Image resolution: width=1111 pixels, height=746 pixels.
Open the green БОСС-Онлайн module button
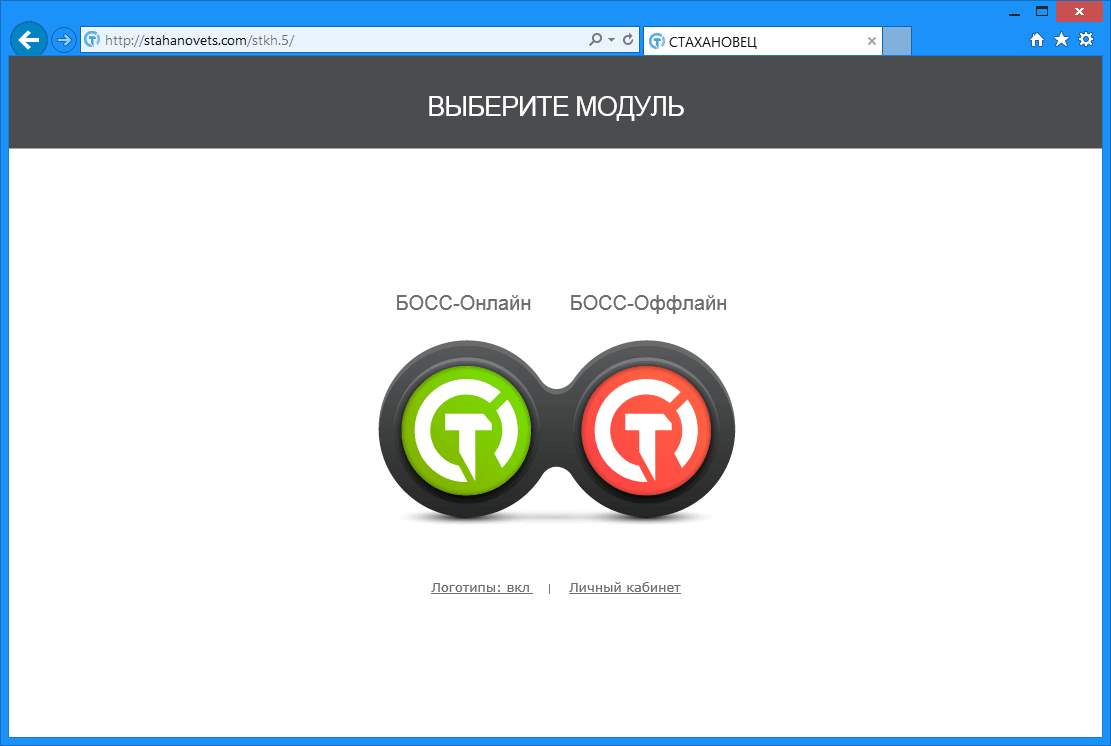click(466, 430)
